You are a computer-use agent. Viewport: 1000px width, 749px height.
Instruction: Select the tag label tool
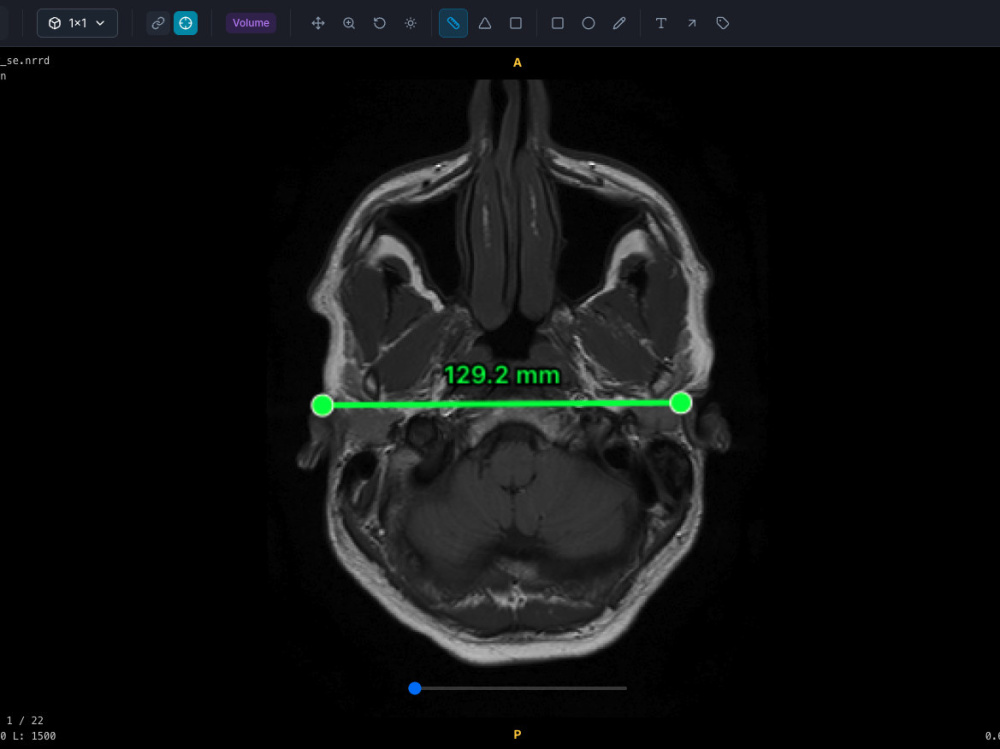point(723,23)
